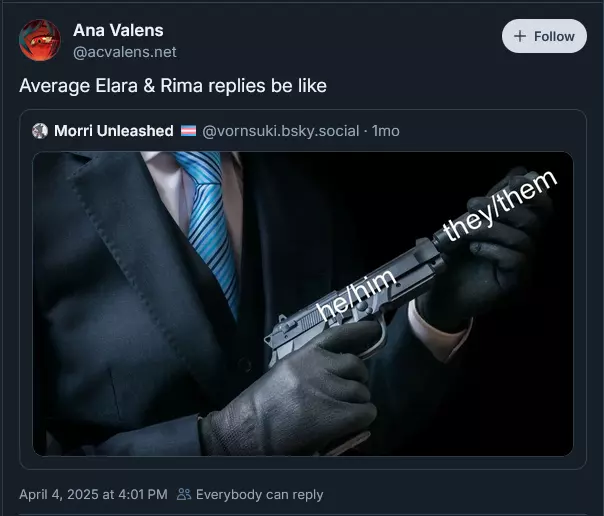Open Morri Unleashed small avatar
The width and height of the screenshot is (604, 516).
40,131
